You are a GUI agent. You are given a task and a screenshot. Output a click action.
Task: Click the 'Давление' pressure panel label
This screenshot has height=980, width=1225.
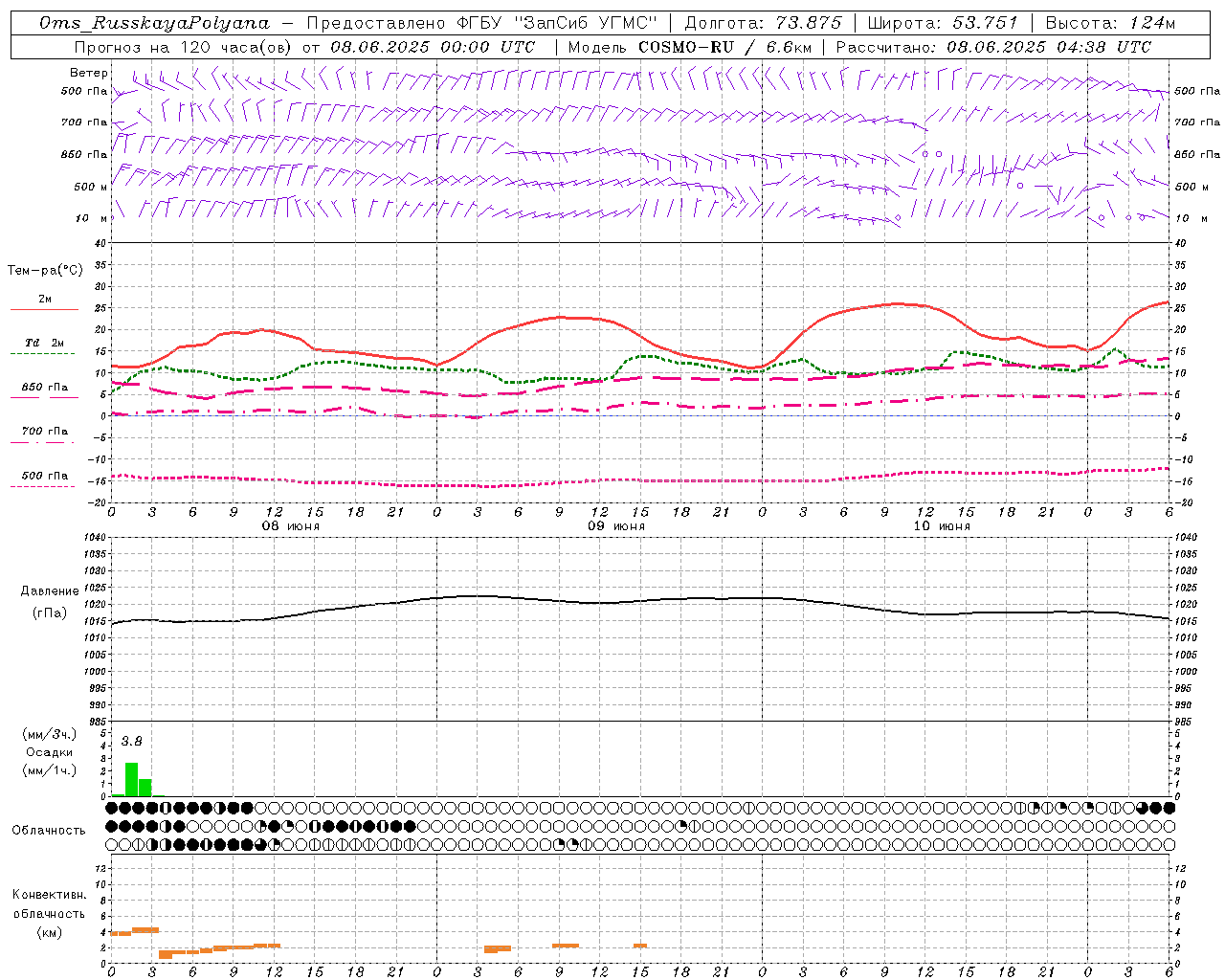point(50,591)
